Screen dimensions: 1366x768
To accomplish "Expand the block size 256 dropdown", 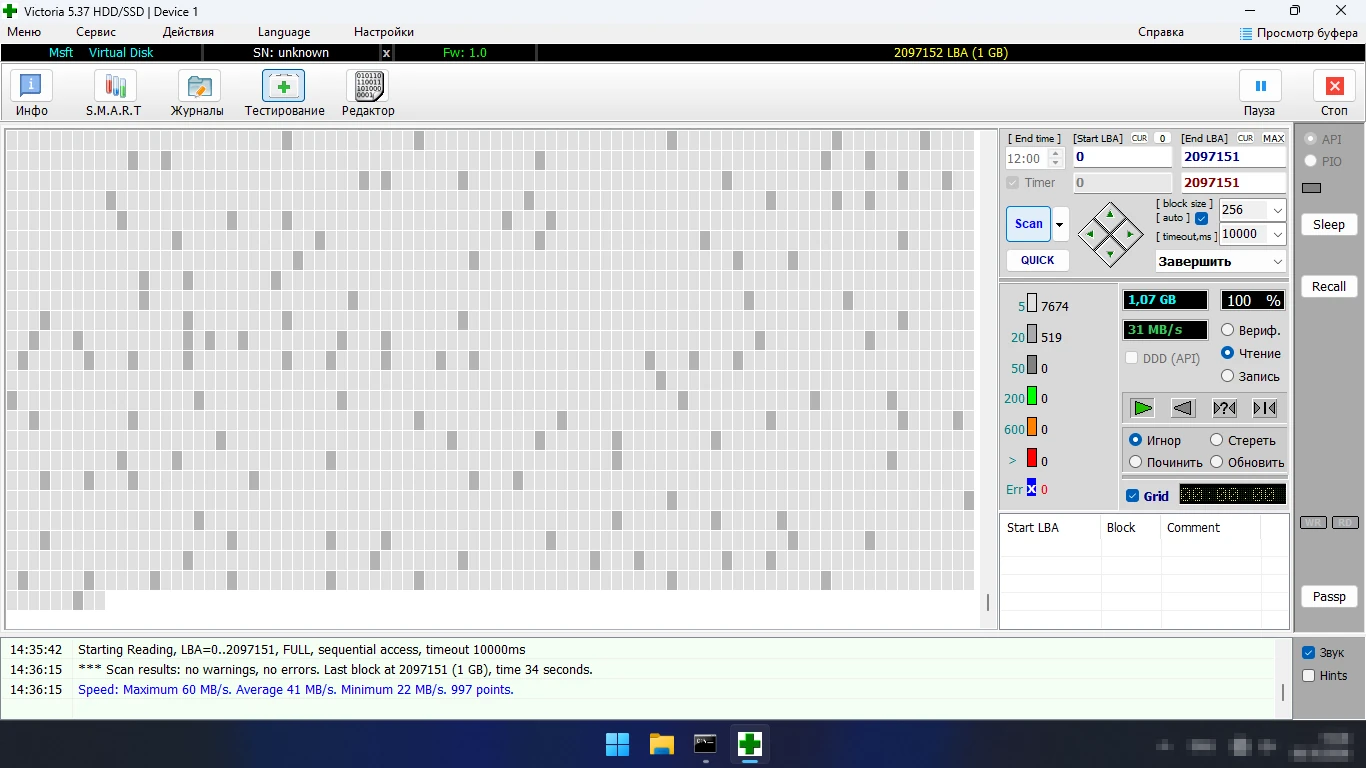I will point(1277,210).
